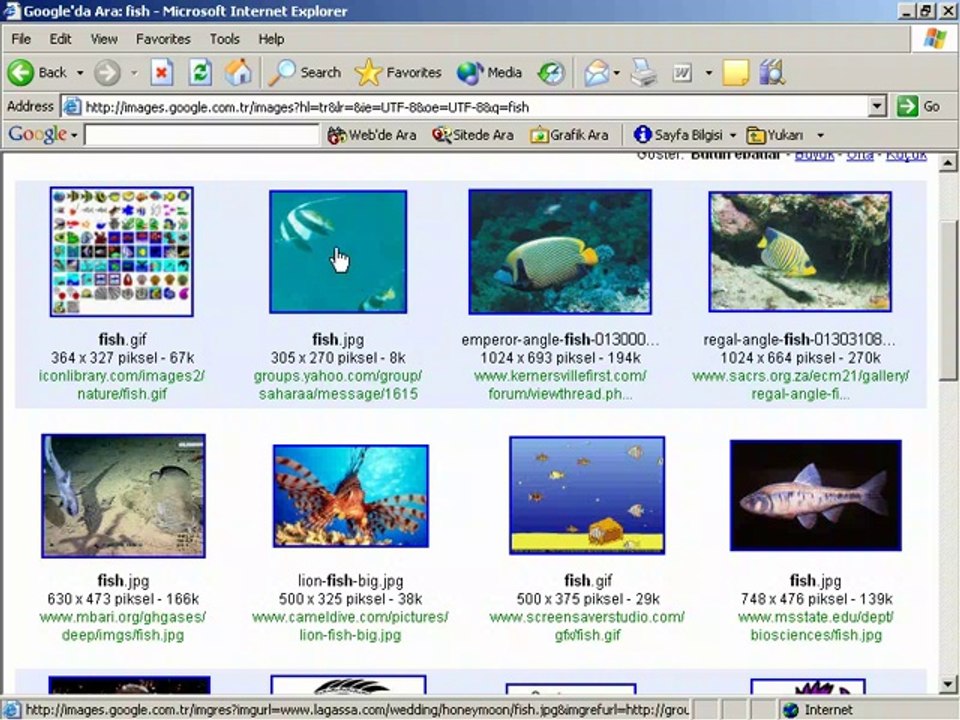Print the page with the Printer icon
Screen dimensions: 960x720
click(x=643, y=73)
